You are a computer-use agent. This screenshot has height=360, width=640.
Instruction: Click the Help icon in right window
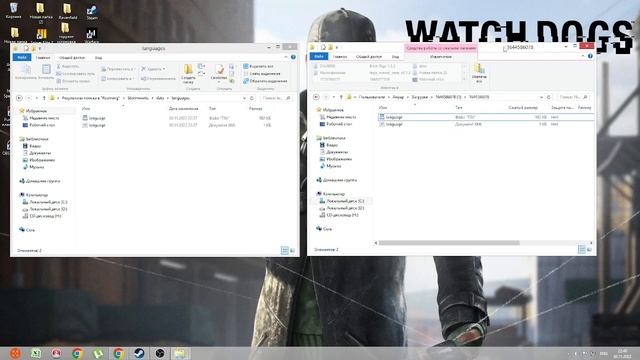tap(590, 56)
